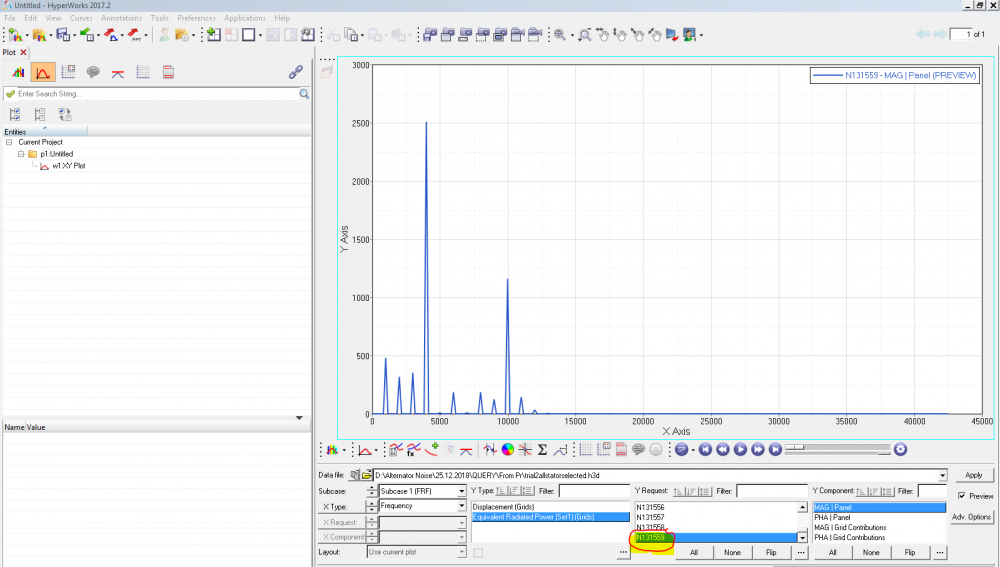Click the Headers and Footers red page icon
1000x567 pixels.
coord(621,450)
